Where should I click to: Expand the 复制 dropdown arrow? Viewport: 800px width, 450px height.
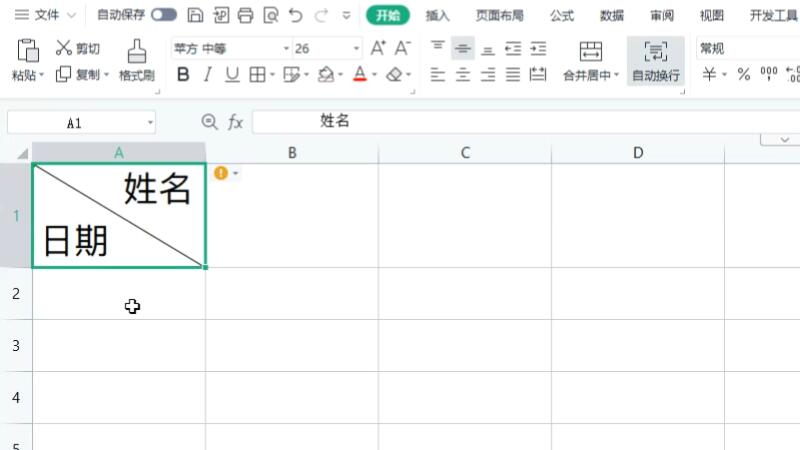(107, 75)
